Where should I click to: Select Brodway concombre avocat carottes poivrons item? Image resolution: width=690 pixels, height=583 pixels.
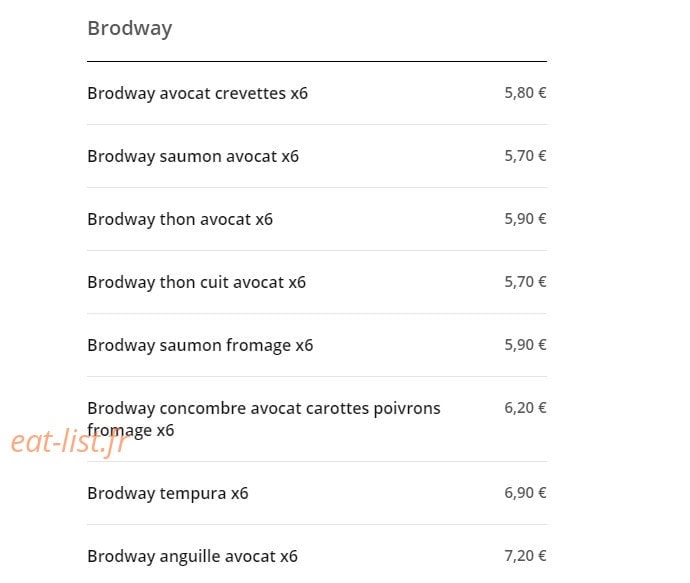pyautogui.click(x=264, y=419)
